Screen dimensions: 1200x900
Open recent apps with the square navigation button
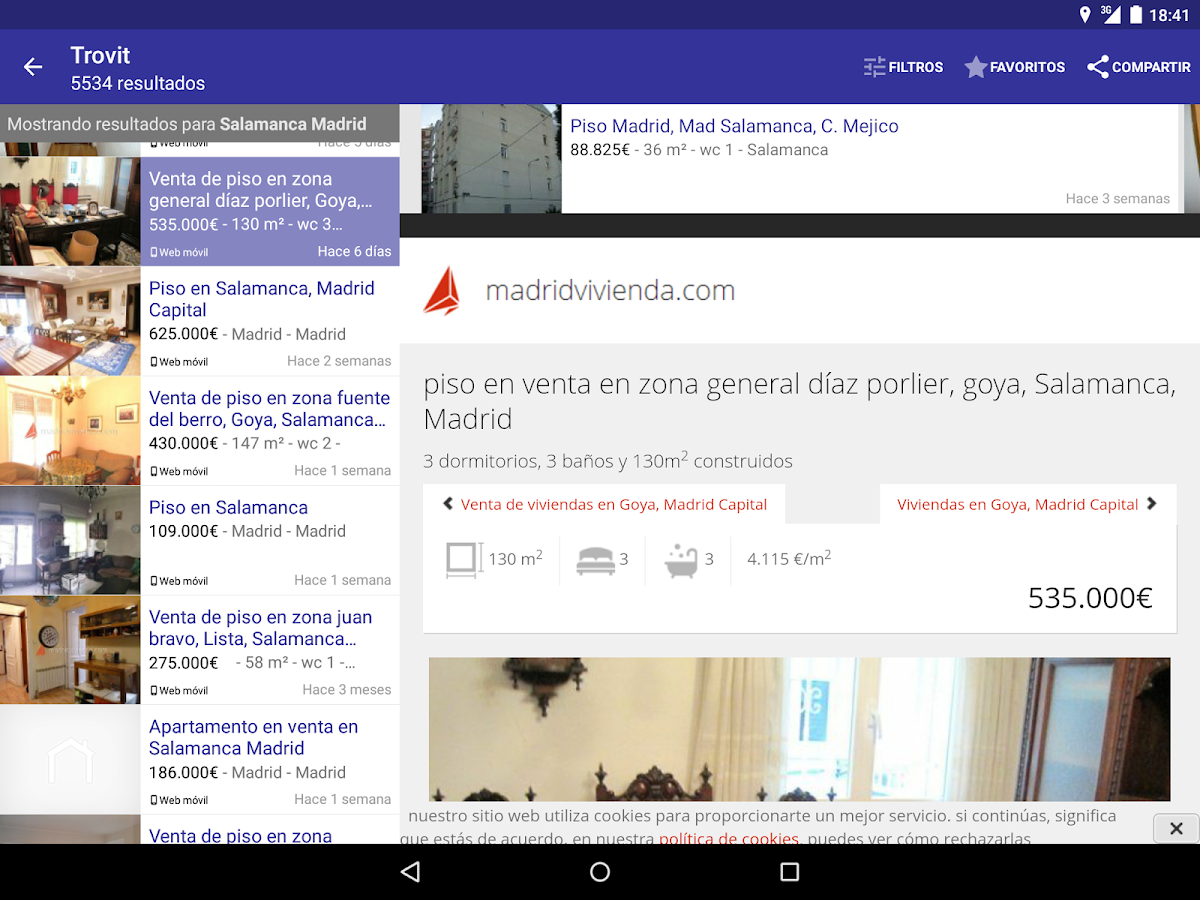pos(788,872)
